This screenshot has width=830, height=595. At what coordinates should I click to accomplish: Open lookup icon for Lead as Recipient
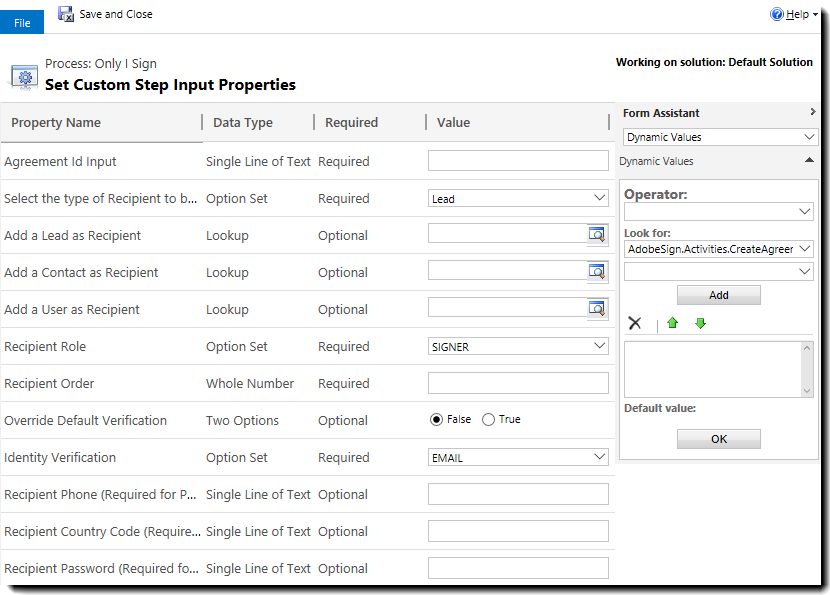(597, 234)
